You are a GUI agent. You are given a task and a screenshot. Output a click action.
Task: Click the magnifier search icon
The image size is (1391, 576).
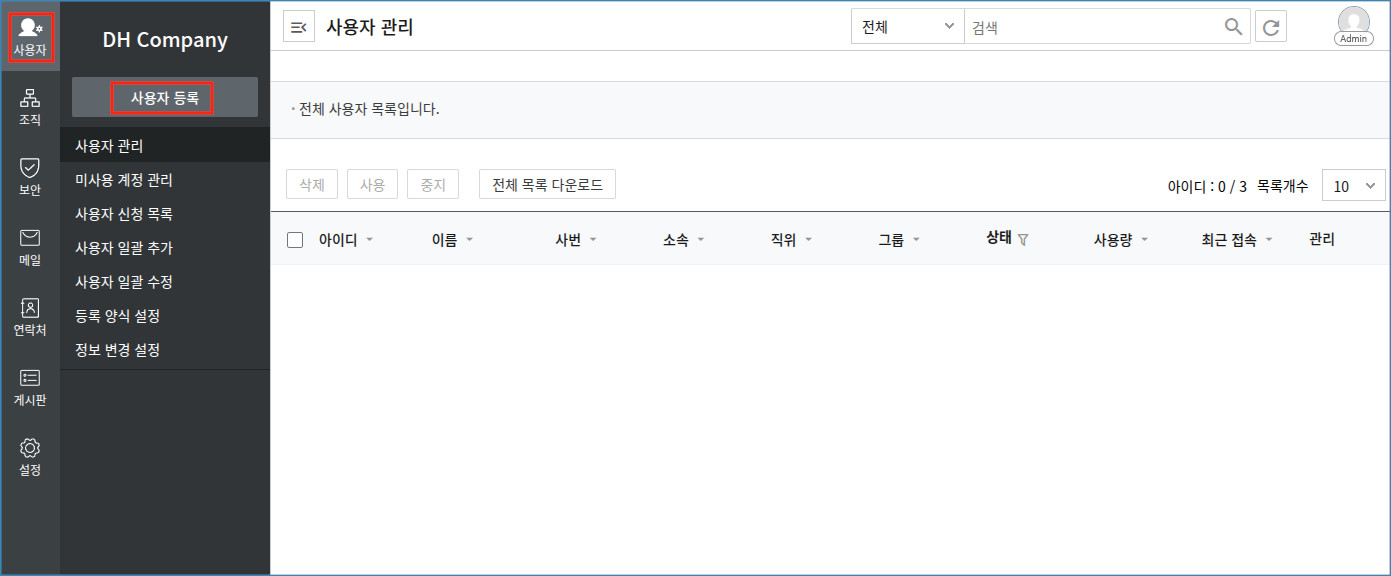click(1234, 27)
